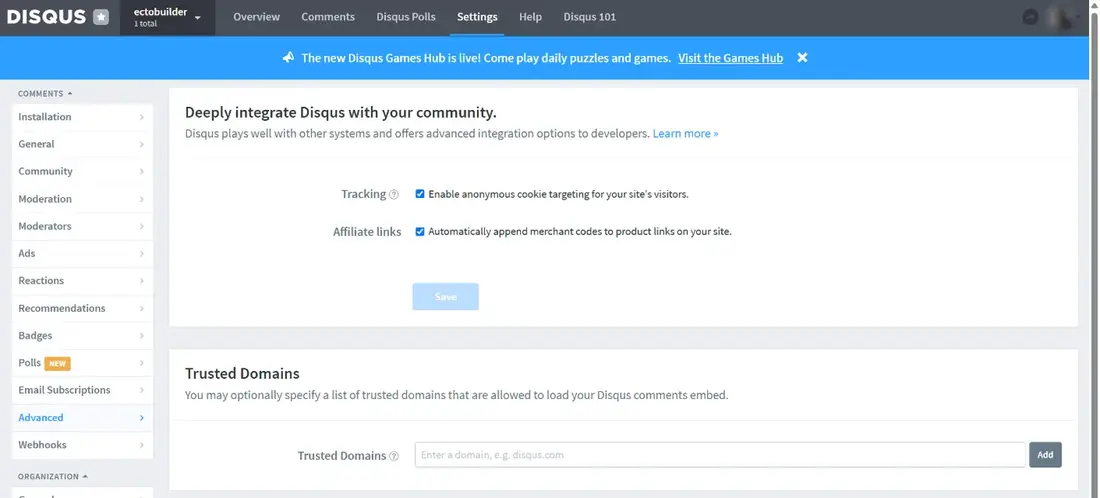Open the notifications icon in header
Screen dimensions: 1100x498
(1030, 17)
